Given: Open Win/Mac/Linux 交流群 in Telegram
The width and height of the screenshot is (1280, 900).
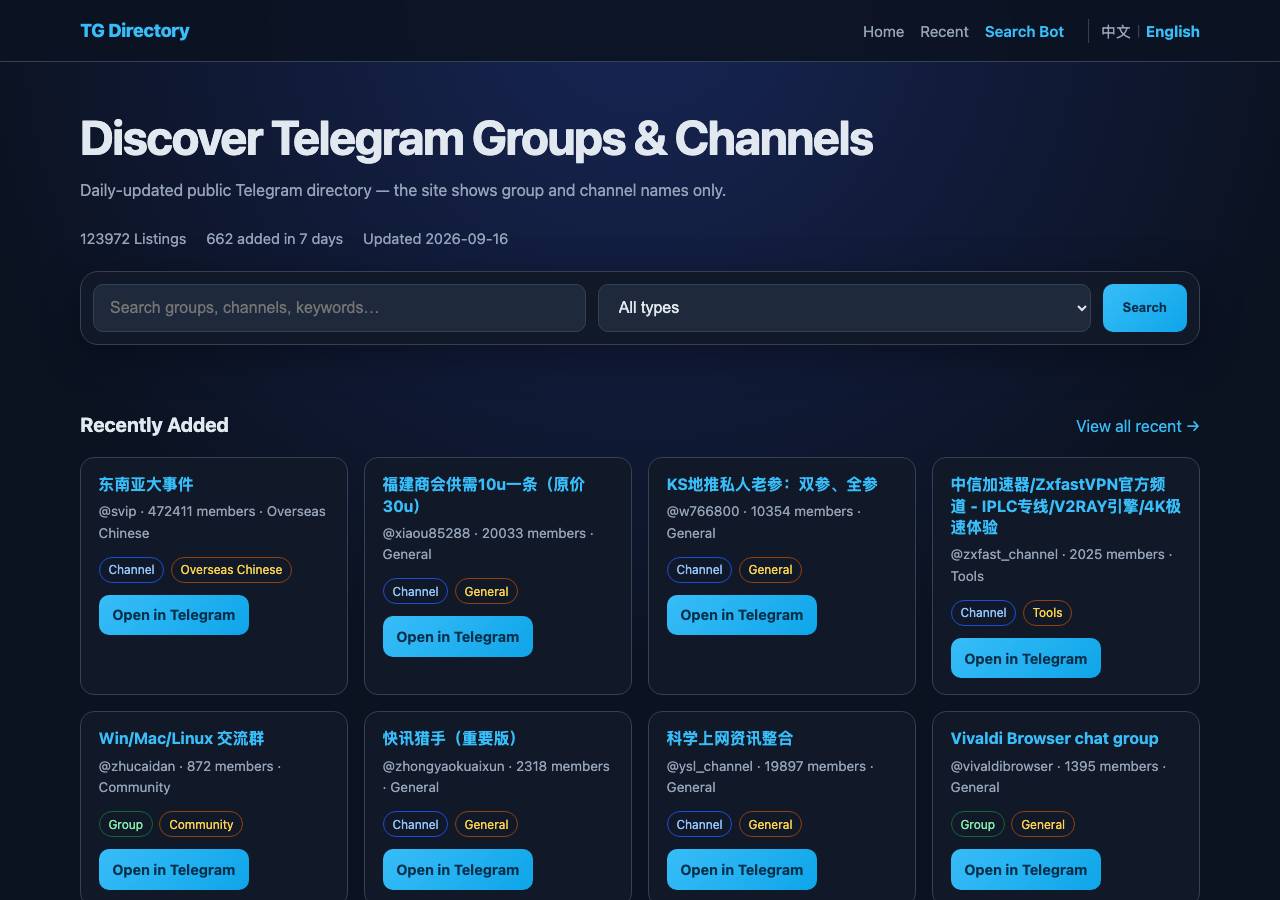Looking at the screenshot, I should click(x=174, y=870).
